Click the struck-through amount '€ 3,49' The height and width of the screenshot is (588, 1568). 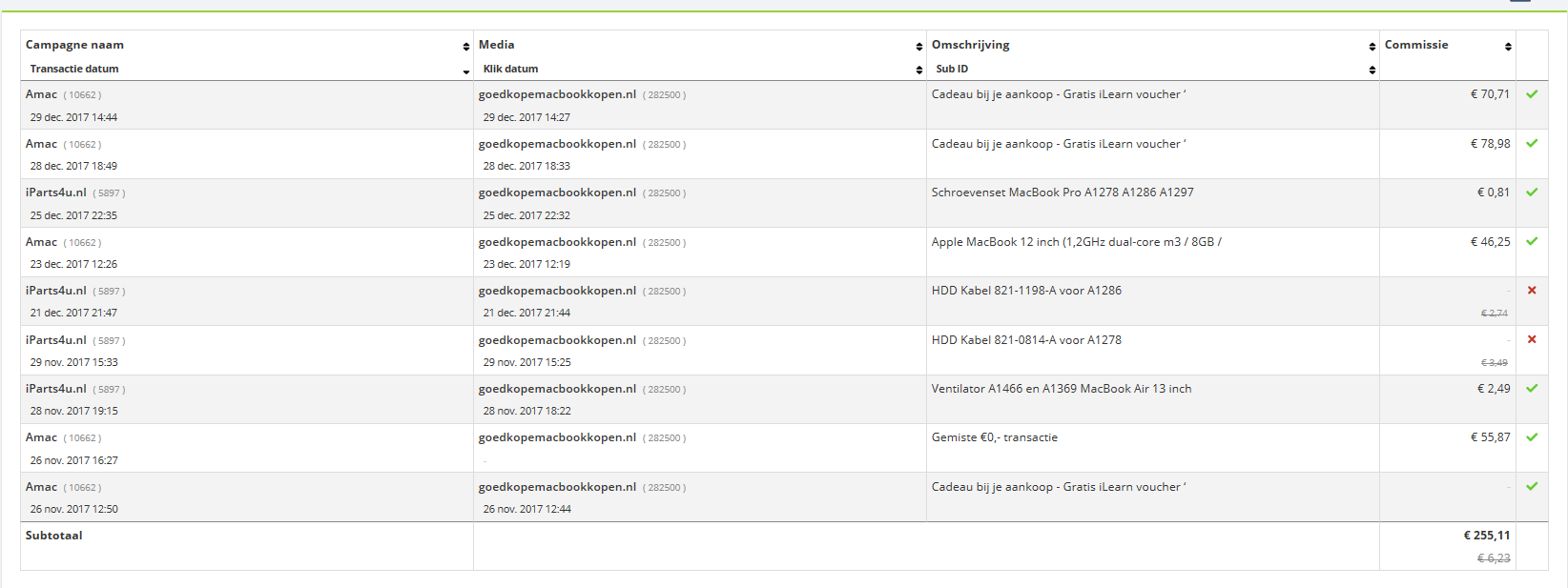(x=1495, y=363)
